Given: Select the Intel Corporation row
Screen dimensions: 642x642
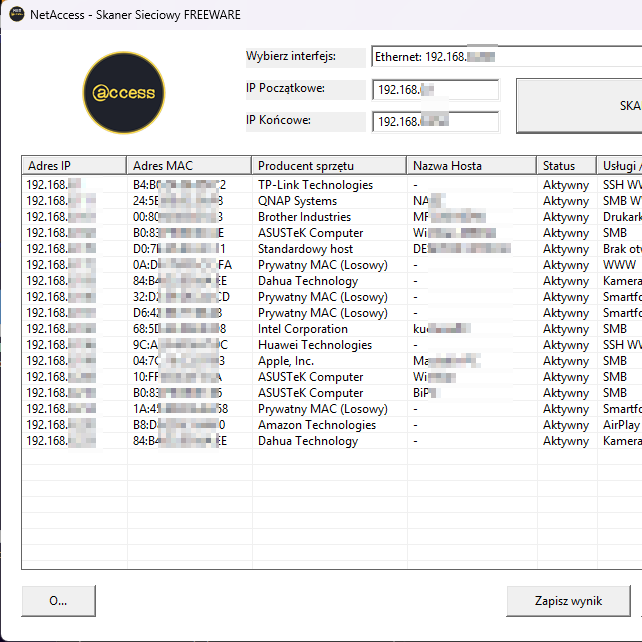Looking at the screenshot, I should point(332,328).
